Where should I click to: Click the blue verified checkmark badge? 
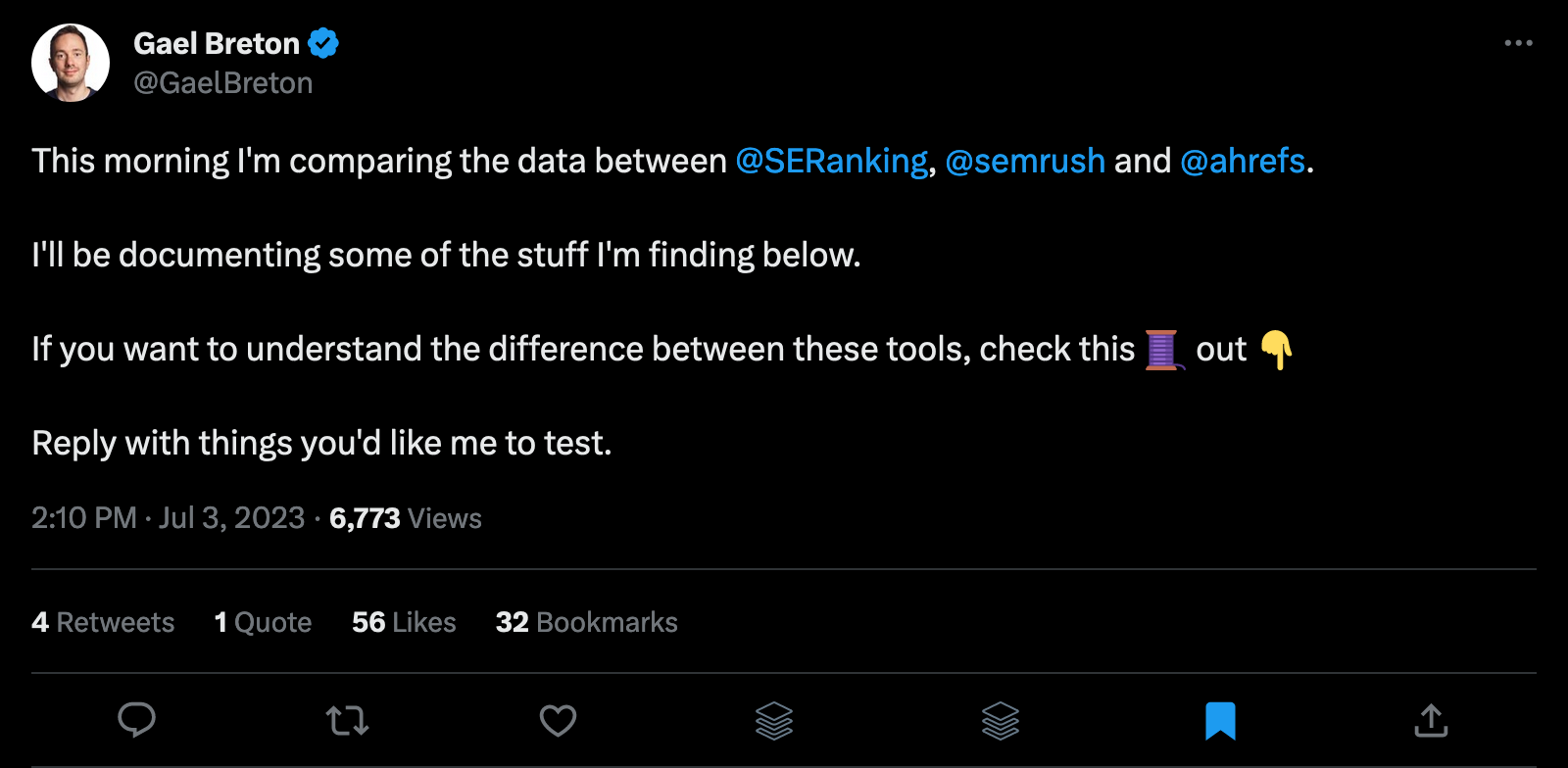tap(323, 43)
